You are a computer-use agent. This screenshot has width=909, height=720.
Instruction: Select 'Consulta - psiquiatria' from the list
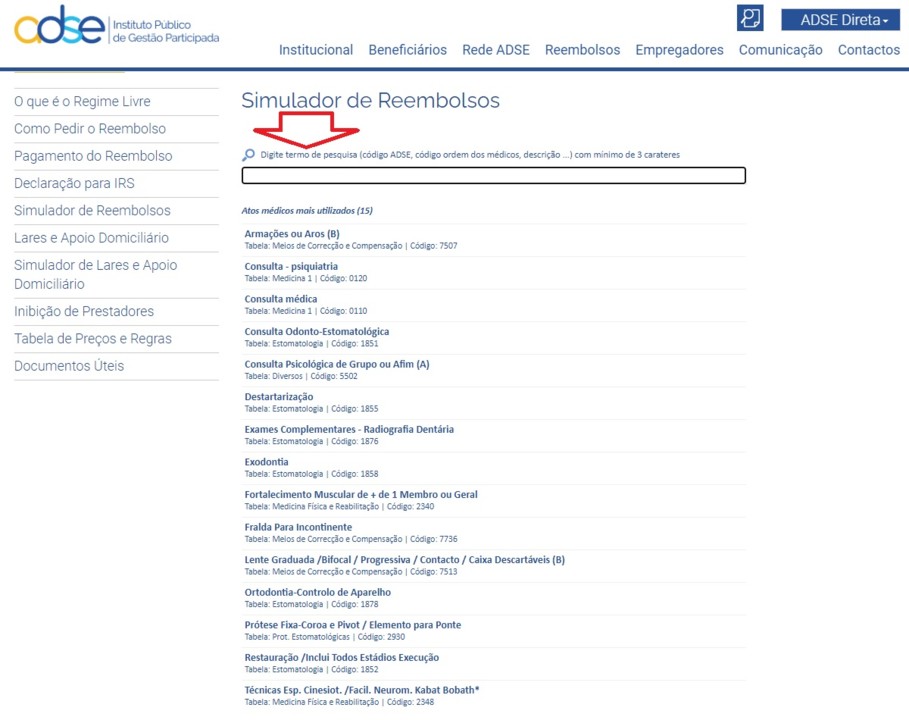pyautogui.click(x=291, y=267)
